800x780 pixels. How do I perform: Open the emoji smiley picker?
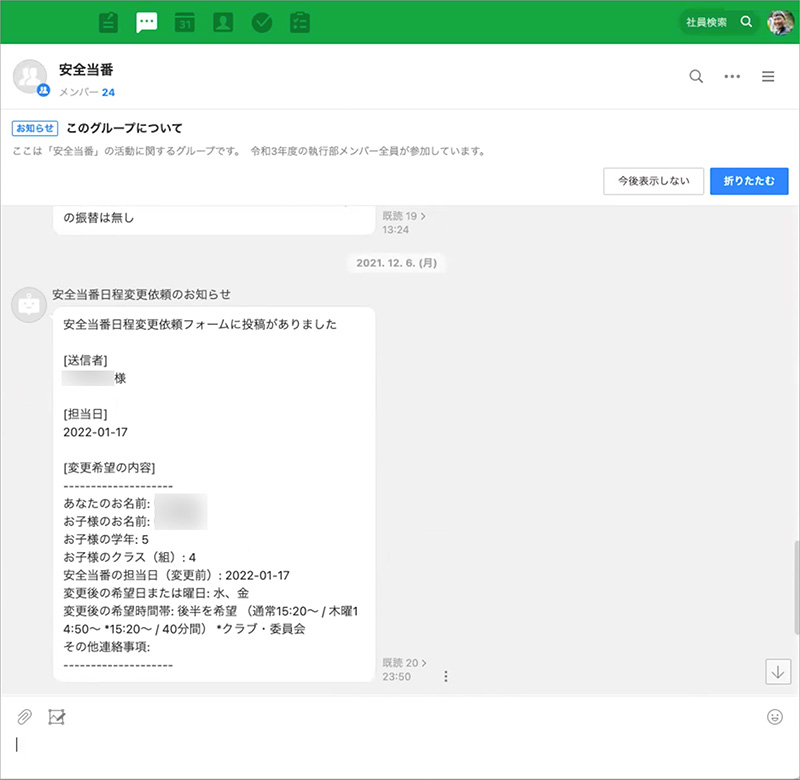pos(774,716)
